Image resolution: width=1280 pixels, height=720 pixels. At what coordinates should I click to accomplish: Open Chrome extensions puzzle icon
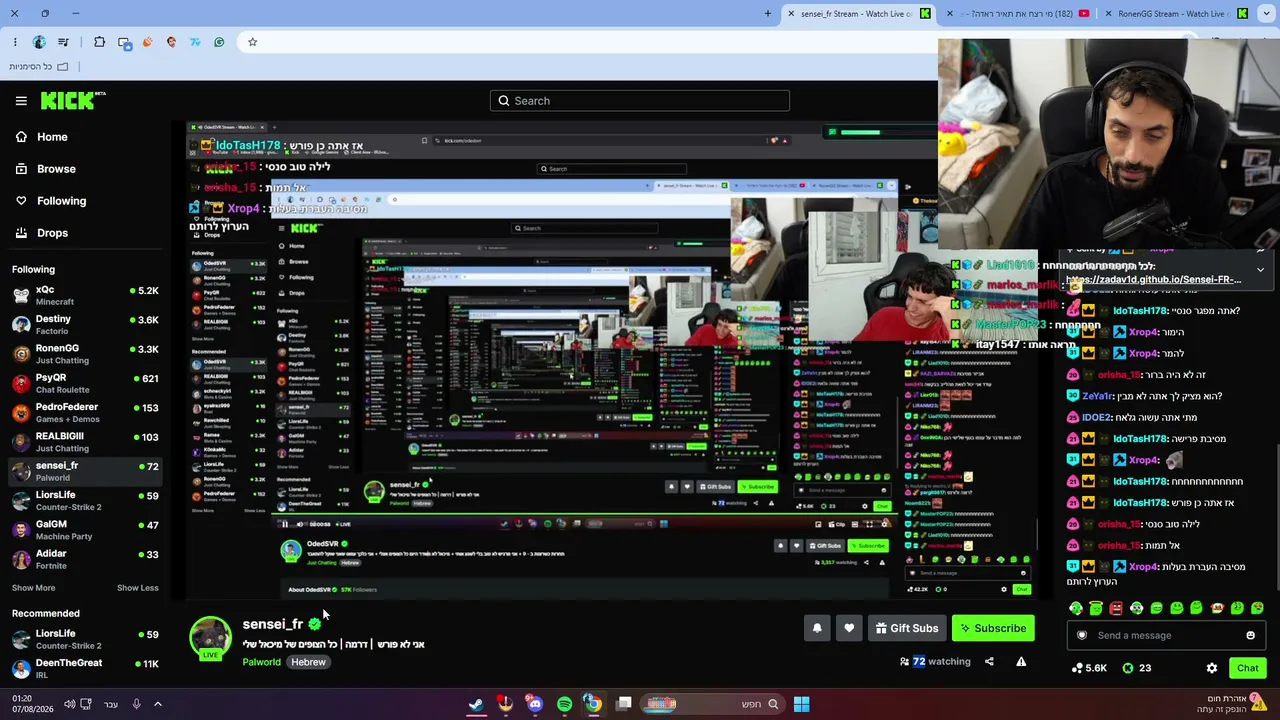coord(99,42)
